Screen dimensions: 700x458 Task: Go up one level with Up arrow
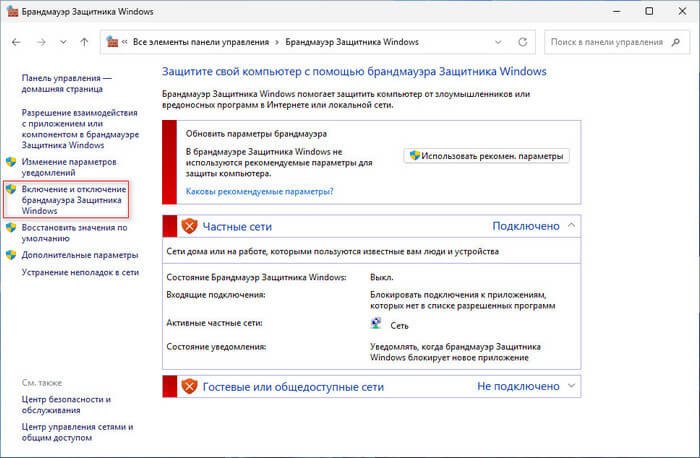point(84,42)
